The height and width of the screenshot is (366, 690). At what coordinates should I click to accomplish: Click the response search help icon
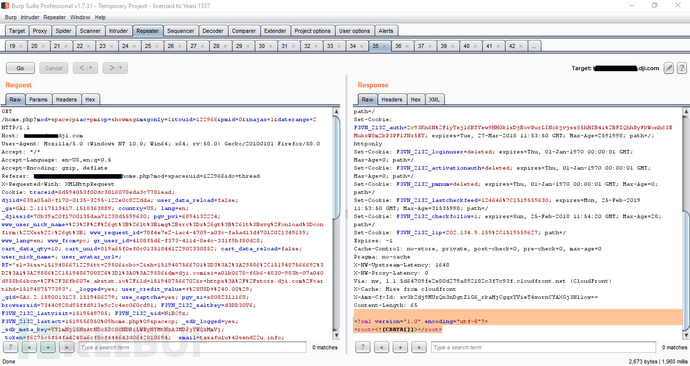click(363, 347)
